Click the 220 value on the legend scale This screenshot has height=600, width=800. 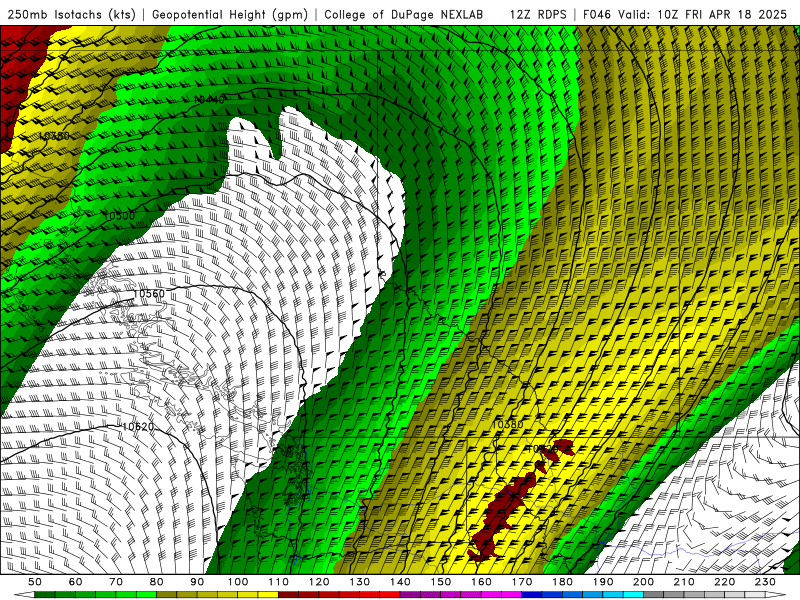[724, 582]
